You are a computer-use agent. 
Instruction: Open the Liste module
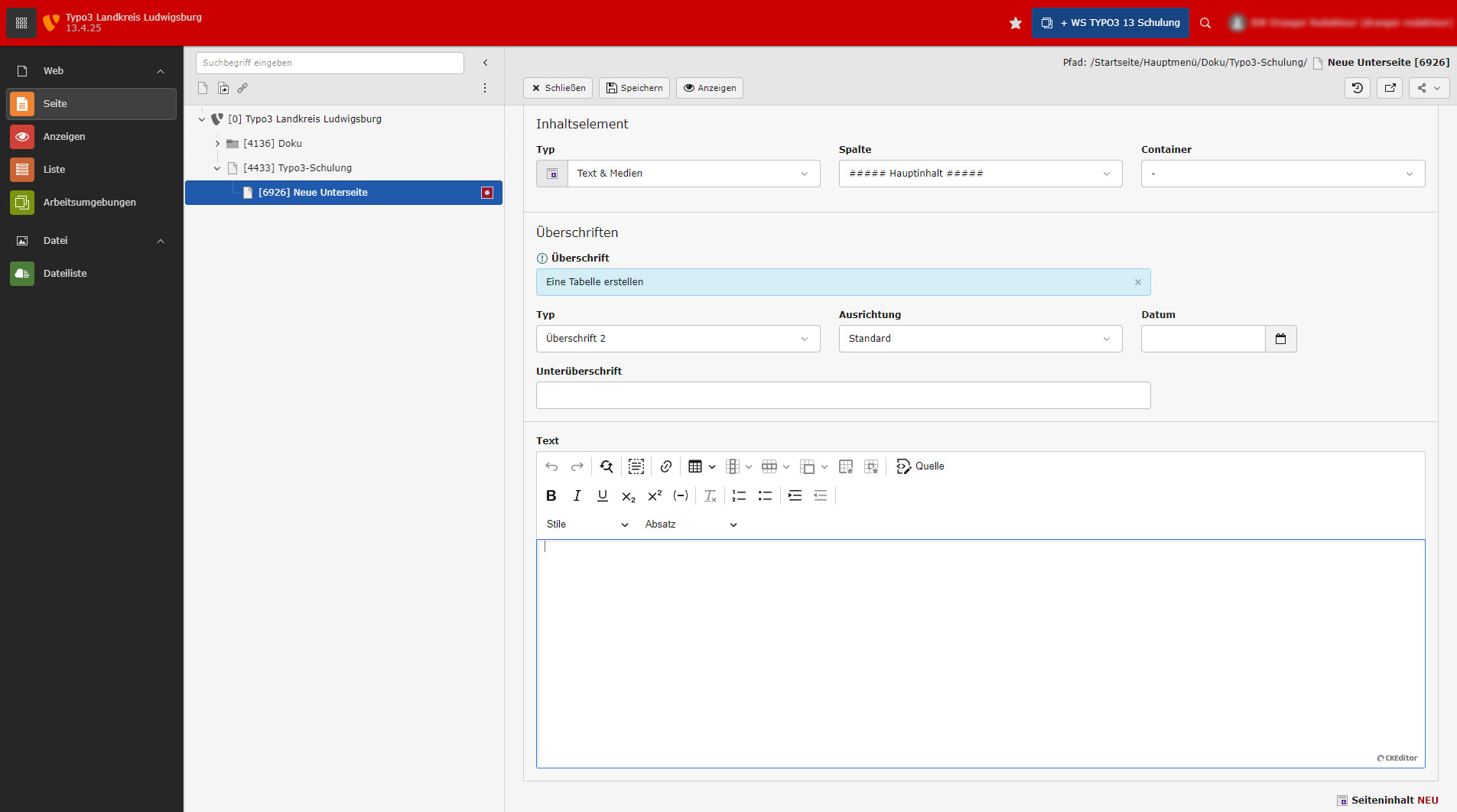pos(54,170)
